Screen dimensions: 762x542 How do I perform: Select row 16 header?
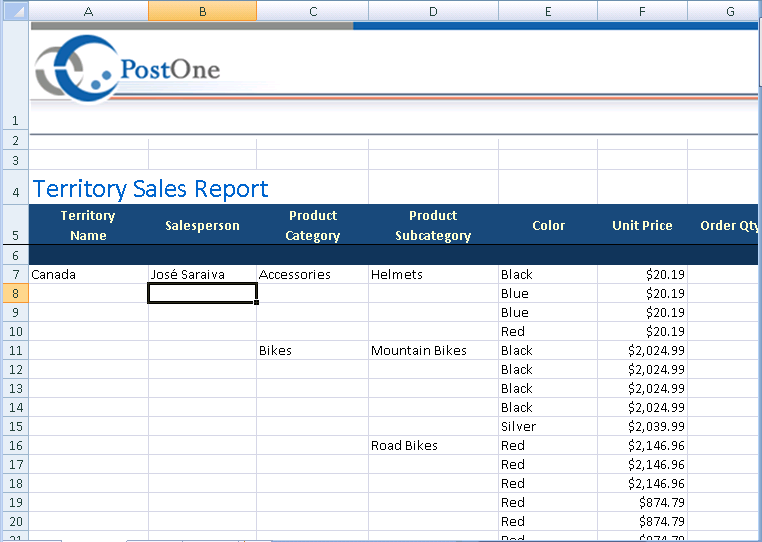pyautogui.click(x=16, y=445)
